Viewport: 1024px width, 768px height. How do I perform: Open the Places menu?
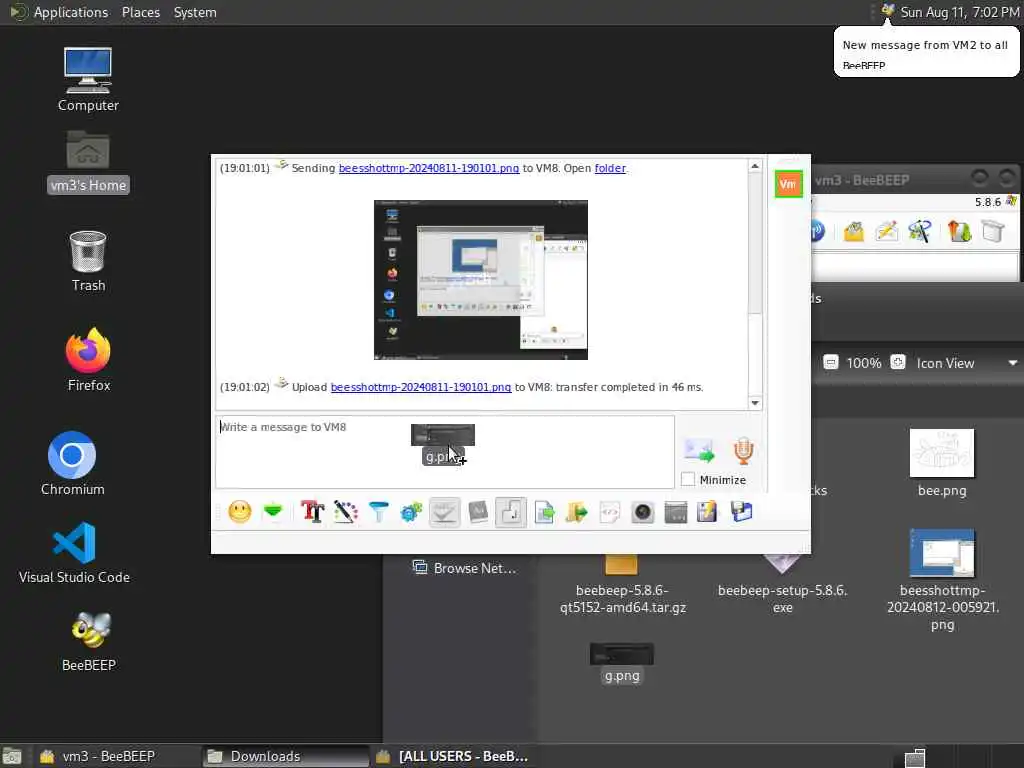[140, 12]
